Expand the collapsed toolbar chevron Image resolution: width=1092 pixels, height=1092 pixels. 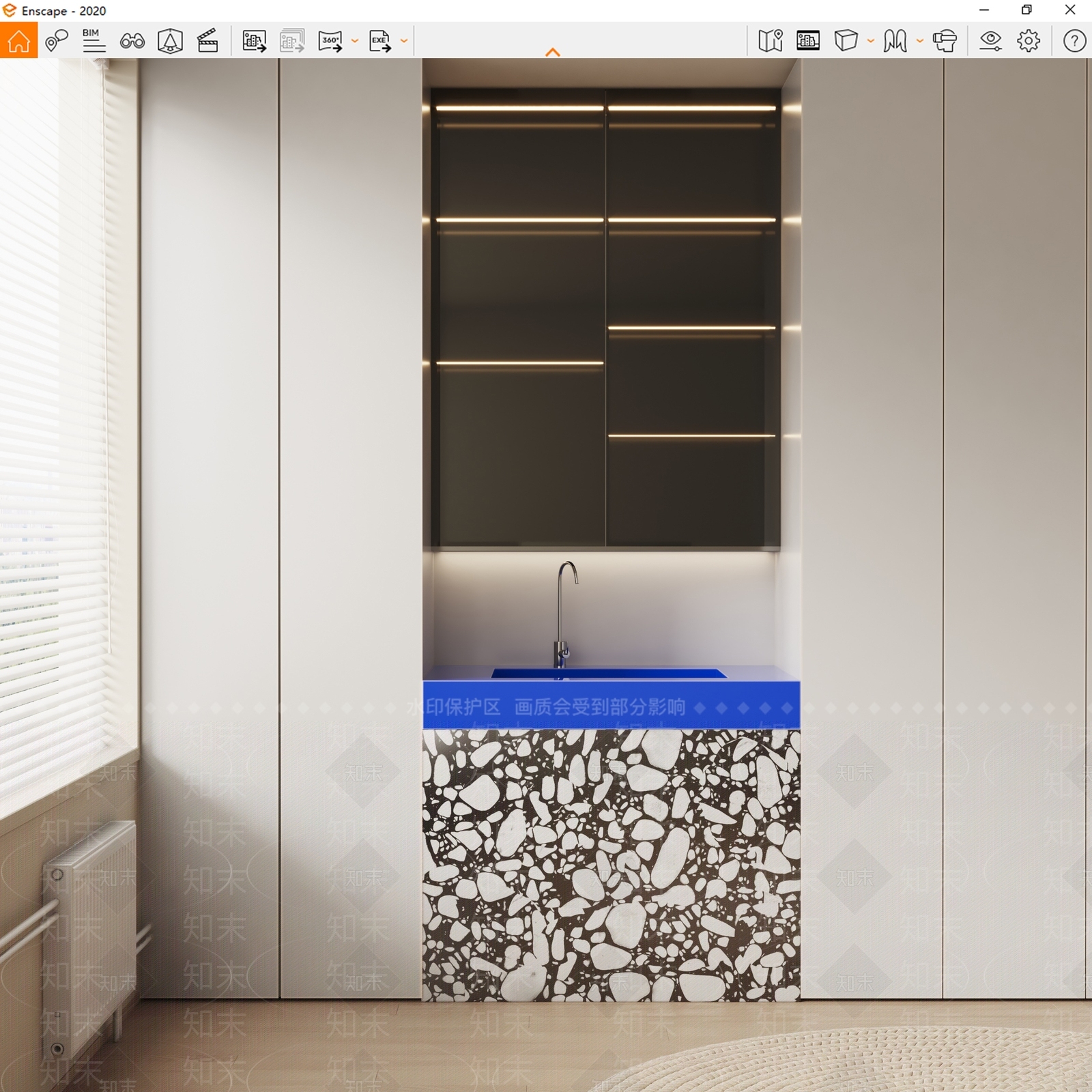pos(553,52)
